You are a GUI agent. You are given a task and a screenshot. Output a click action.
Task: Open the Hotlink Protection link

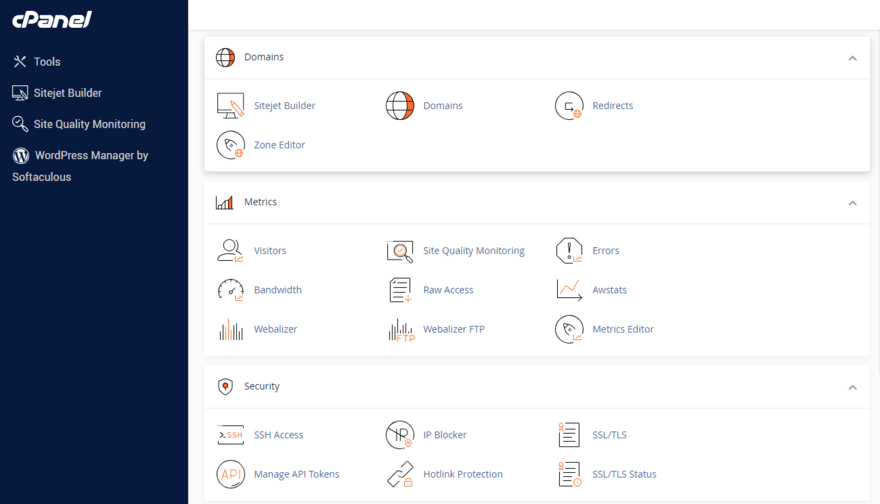[x=463, y=474]
